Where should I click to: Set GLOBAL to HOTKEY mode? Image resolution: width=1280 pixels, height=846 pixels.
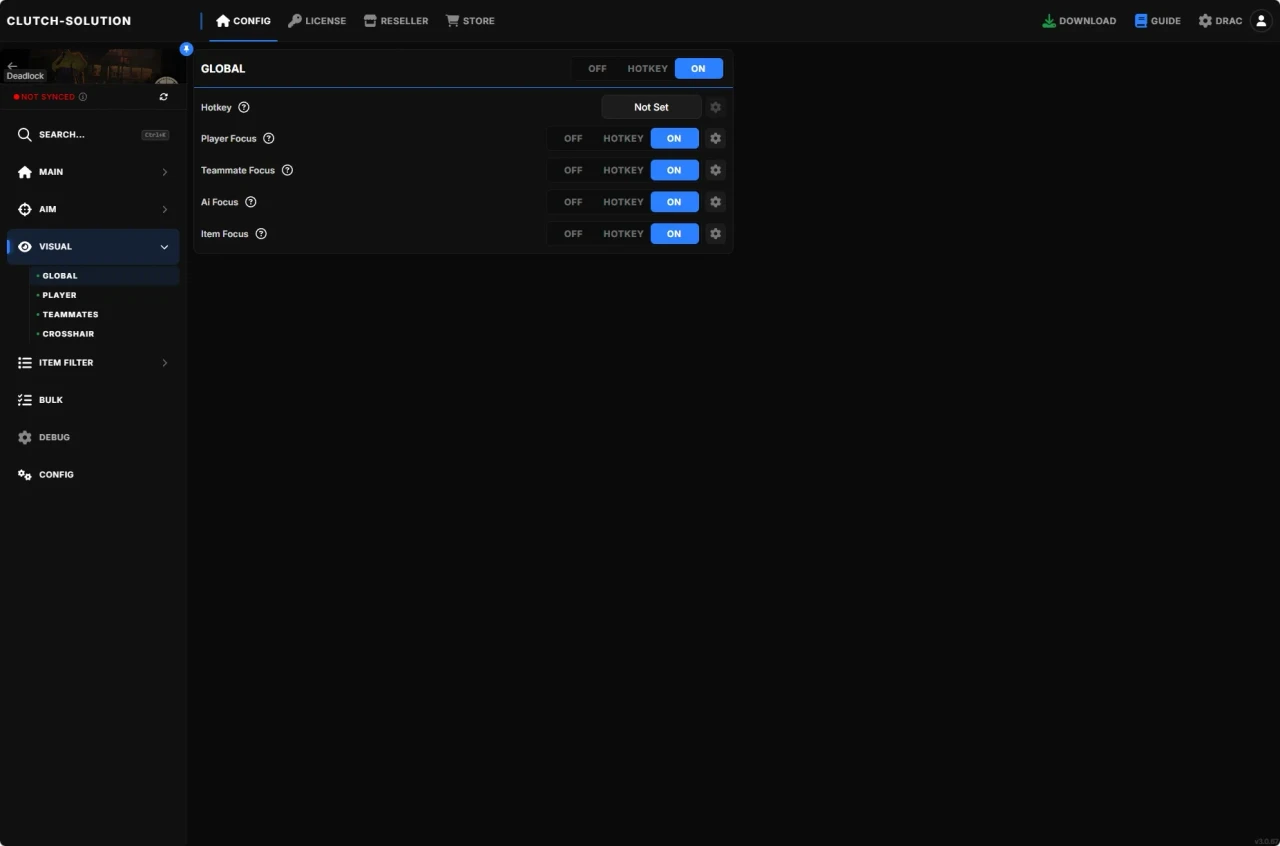(647, 69)
